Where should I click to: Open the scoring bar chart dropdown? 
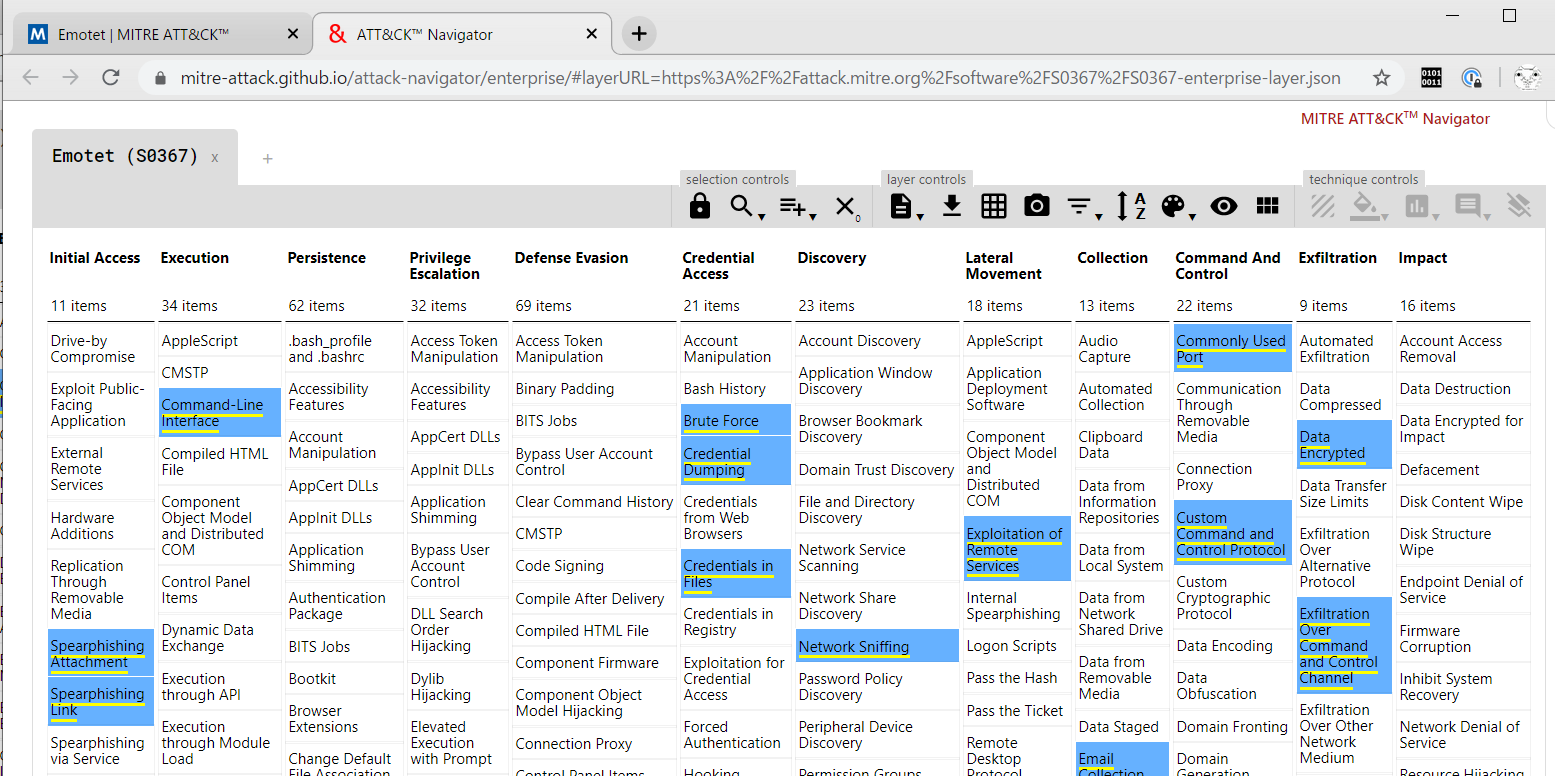pos(1420,206)
